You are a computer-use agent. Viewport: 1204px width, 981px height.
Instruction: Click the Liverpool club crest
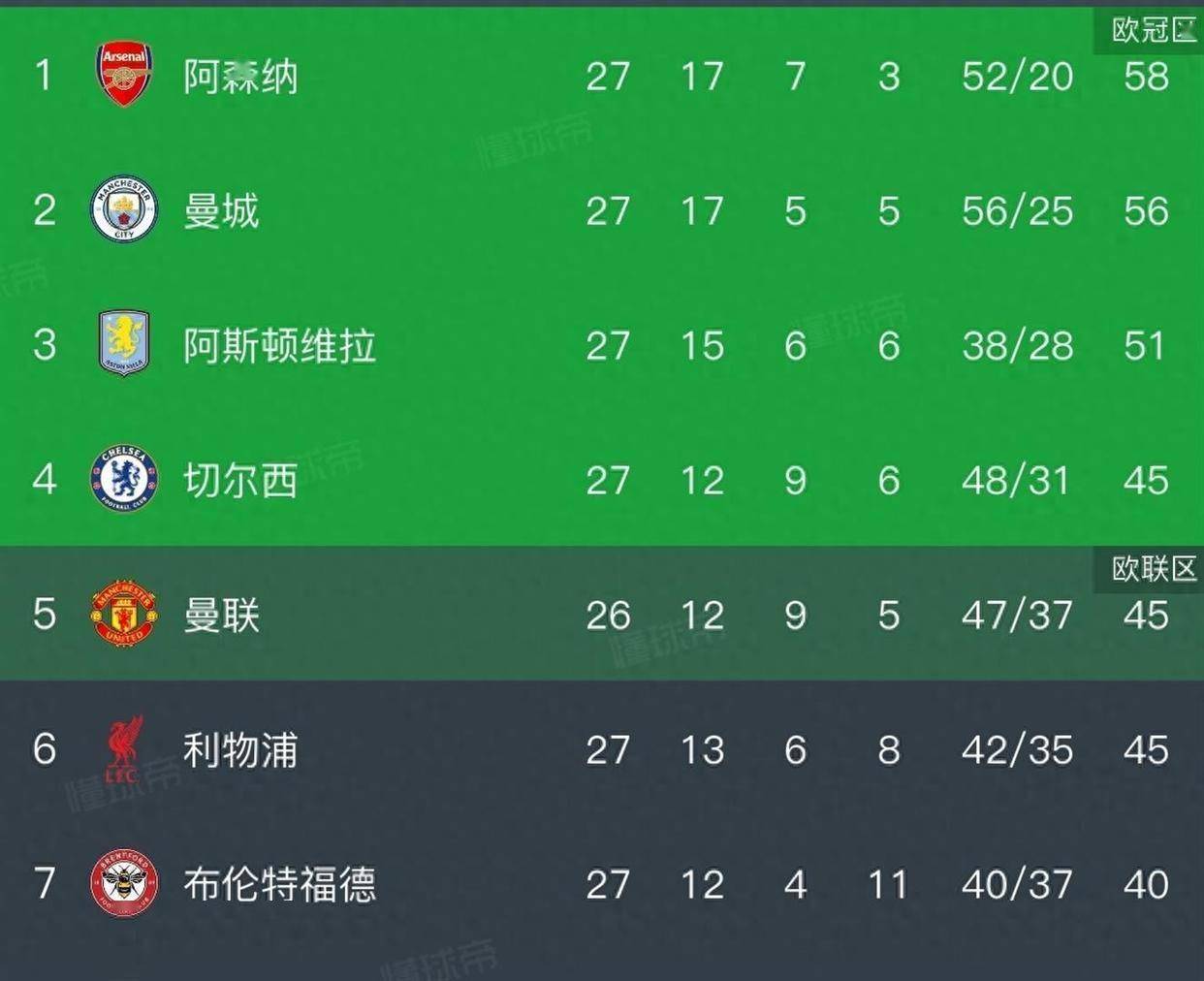tap(124, 748)
